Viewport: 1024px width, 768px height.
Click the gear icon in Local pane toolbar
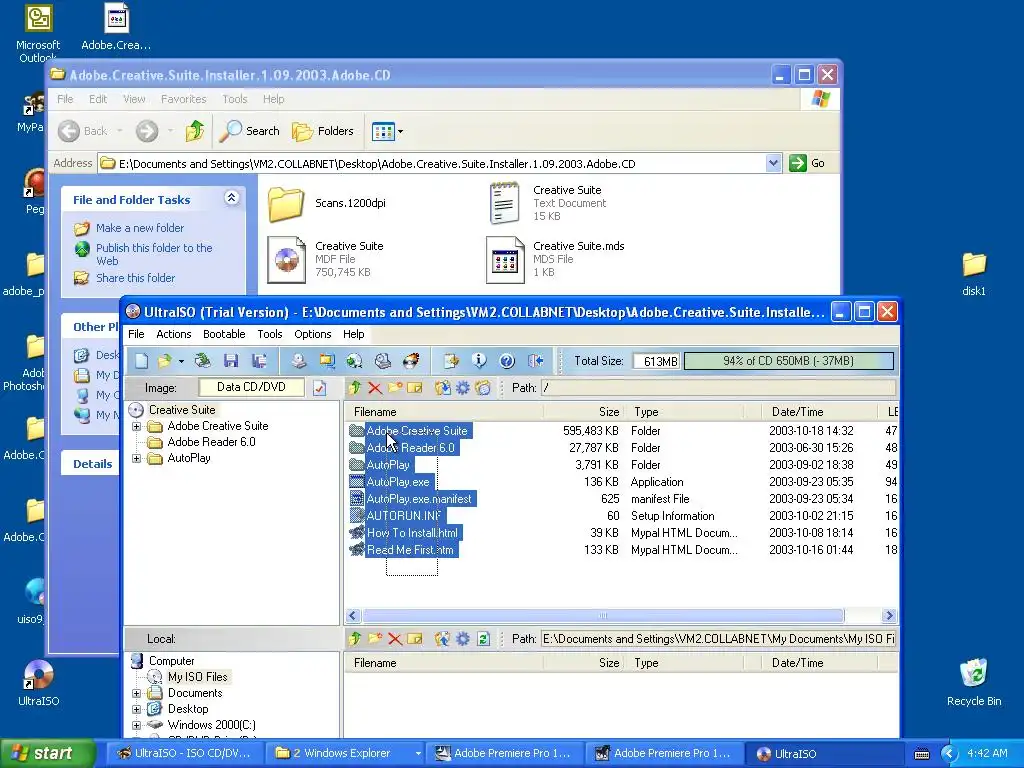click(x=462, y=639)
